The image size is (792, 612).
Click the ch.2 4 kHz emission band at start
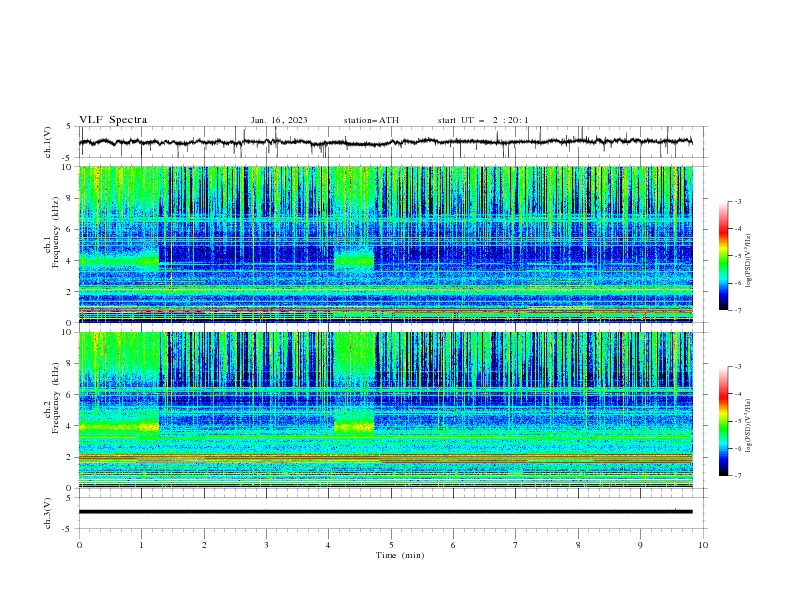coord(119,426)
